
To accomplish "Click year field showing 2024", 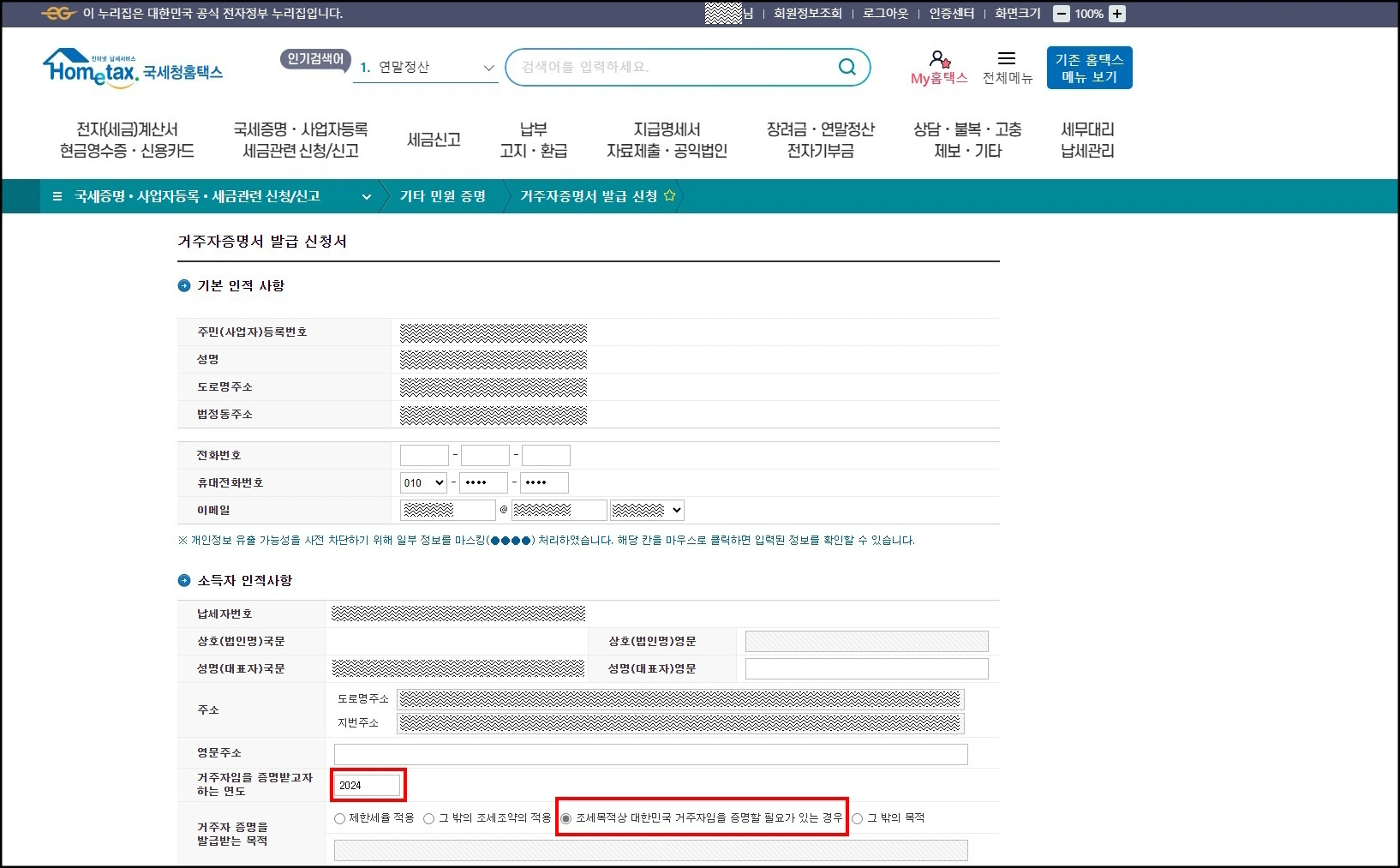I will coord(368,785).
